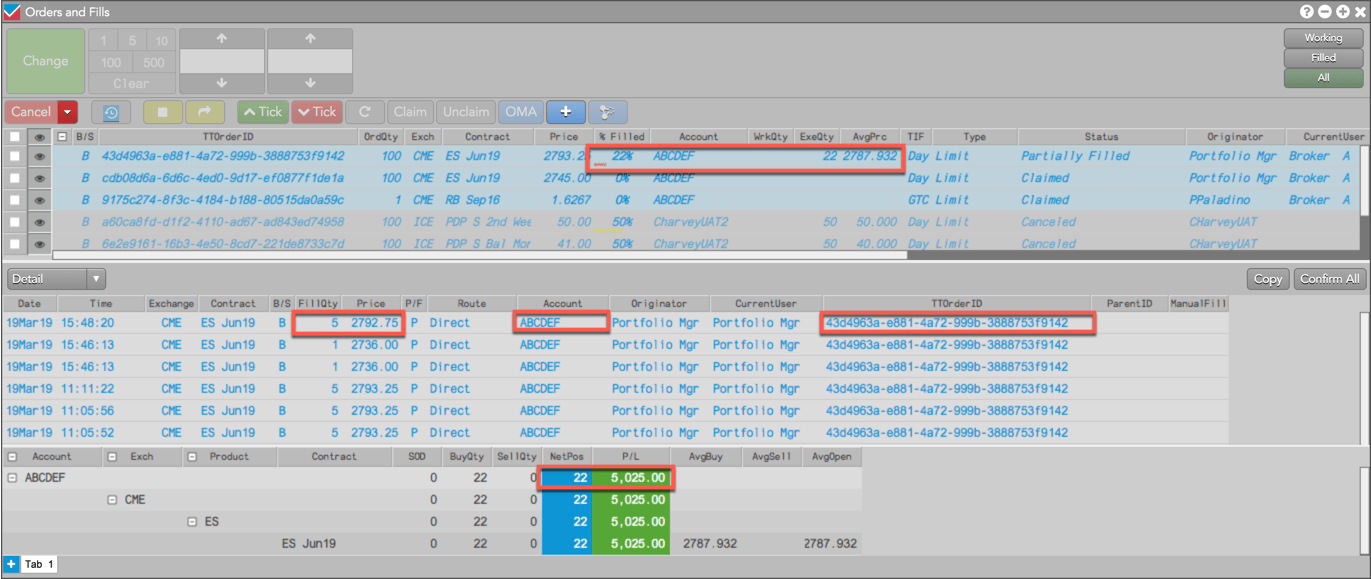Check the box for order 9175c274

(15, 200)
